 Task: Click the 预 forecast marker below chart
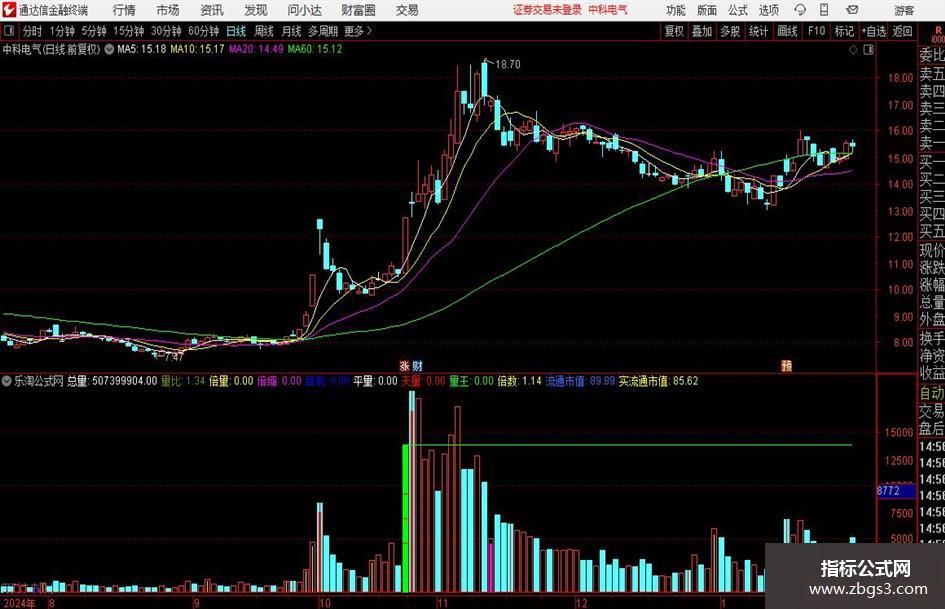[786, 366]
